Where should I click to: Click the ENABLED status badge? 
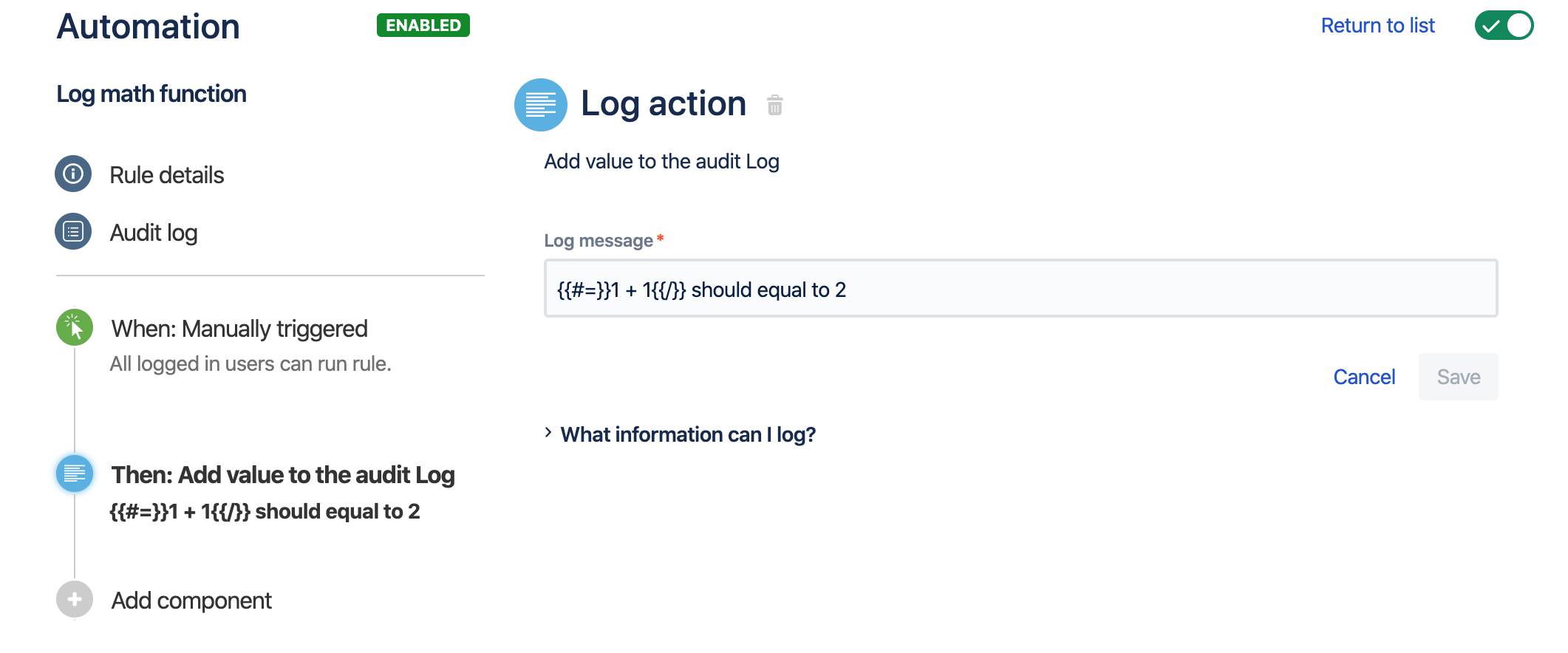(x=423, y=25)
